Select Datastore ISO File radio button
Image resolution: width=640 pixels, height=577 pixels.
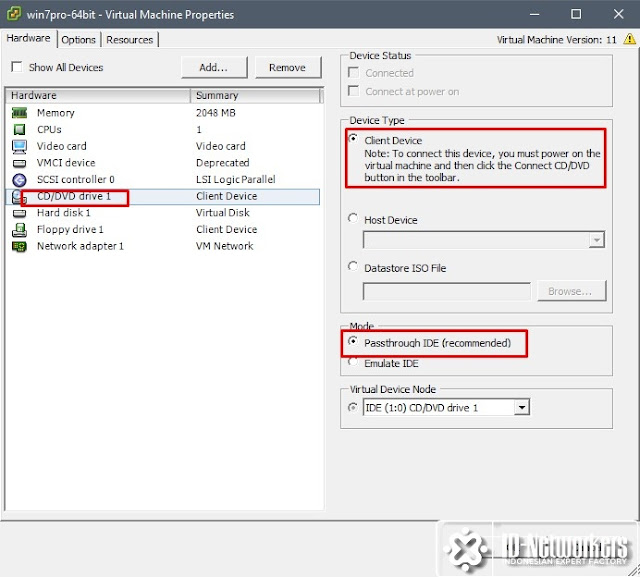pyautogui.click(x=353, y=266)
